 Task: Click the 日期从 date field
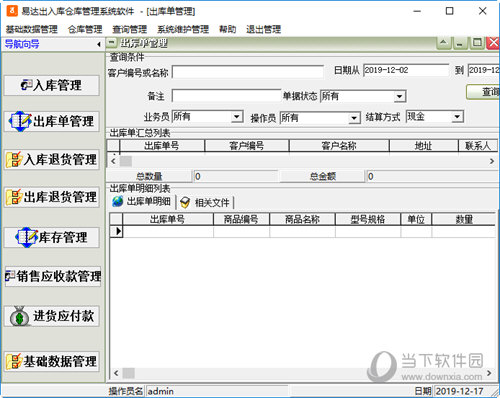tap(406, 70)
